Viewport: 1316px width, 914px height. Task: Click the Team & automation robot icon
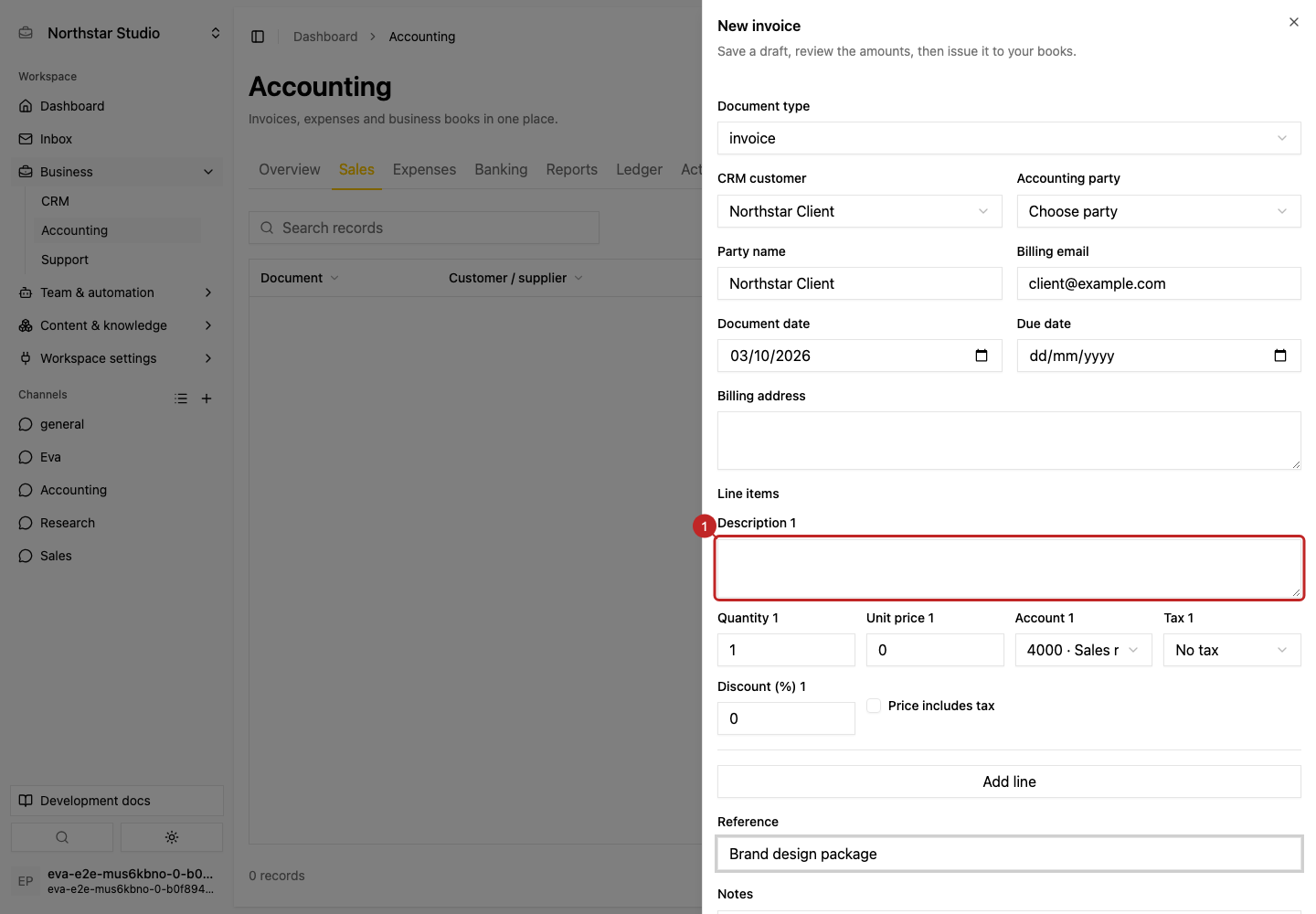tap(26, 292)
